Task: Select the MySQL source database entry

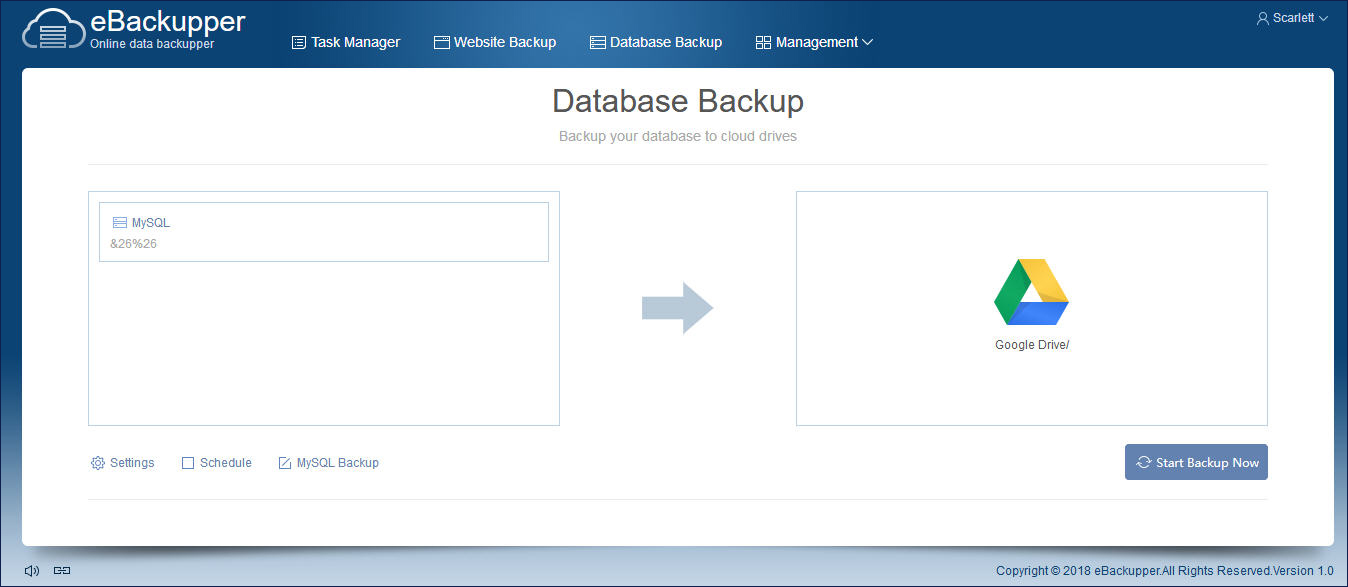Action: [324, 232]
